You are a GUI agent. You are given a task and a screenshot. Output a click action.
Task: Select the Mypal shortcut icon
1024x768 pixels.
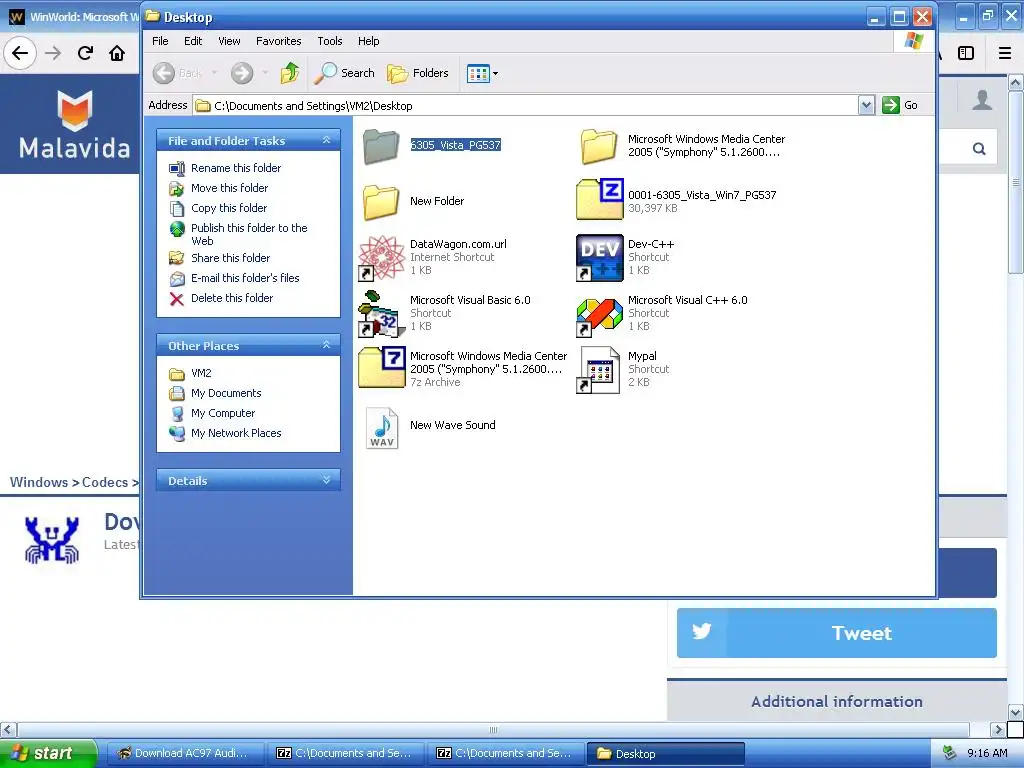tap(600, 370)
